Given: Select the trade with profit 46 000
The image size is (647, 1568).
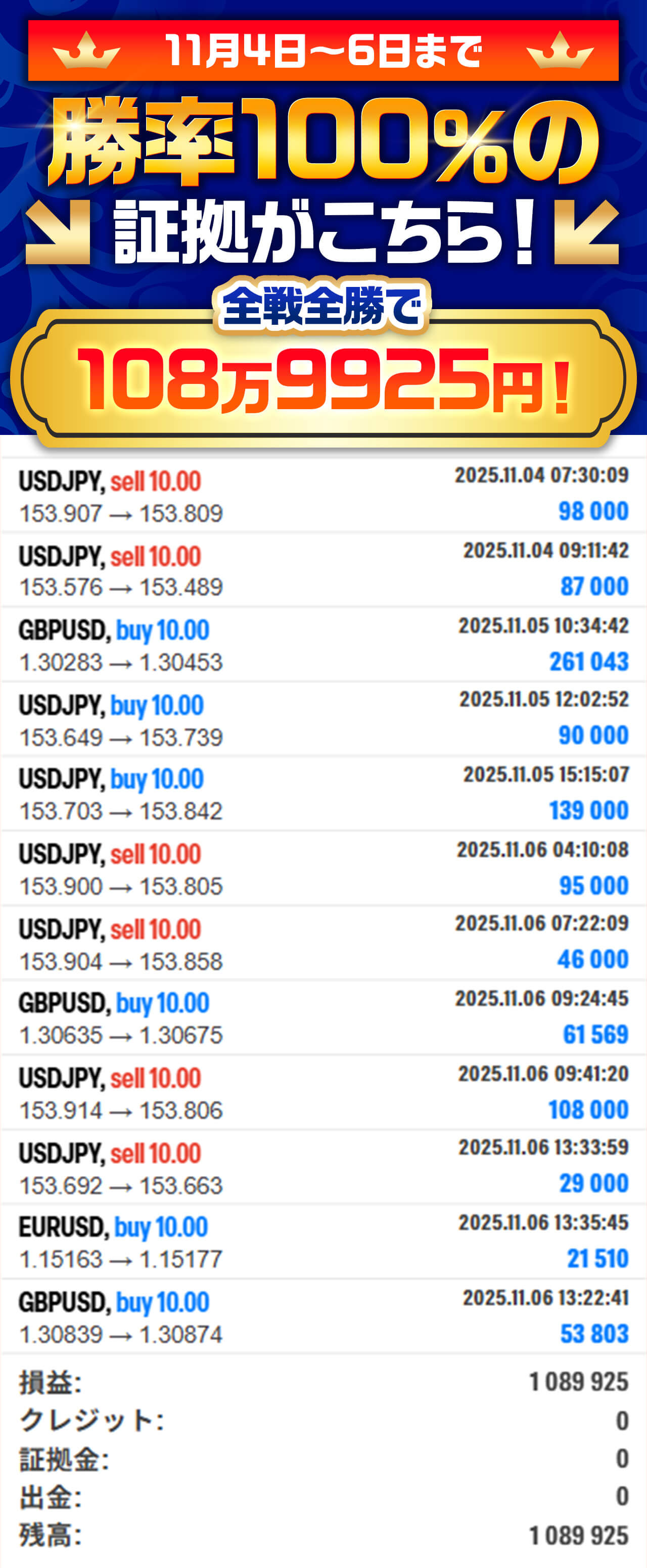Looking at the screenshot, I should click(x=323, y=944).
